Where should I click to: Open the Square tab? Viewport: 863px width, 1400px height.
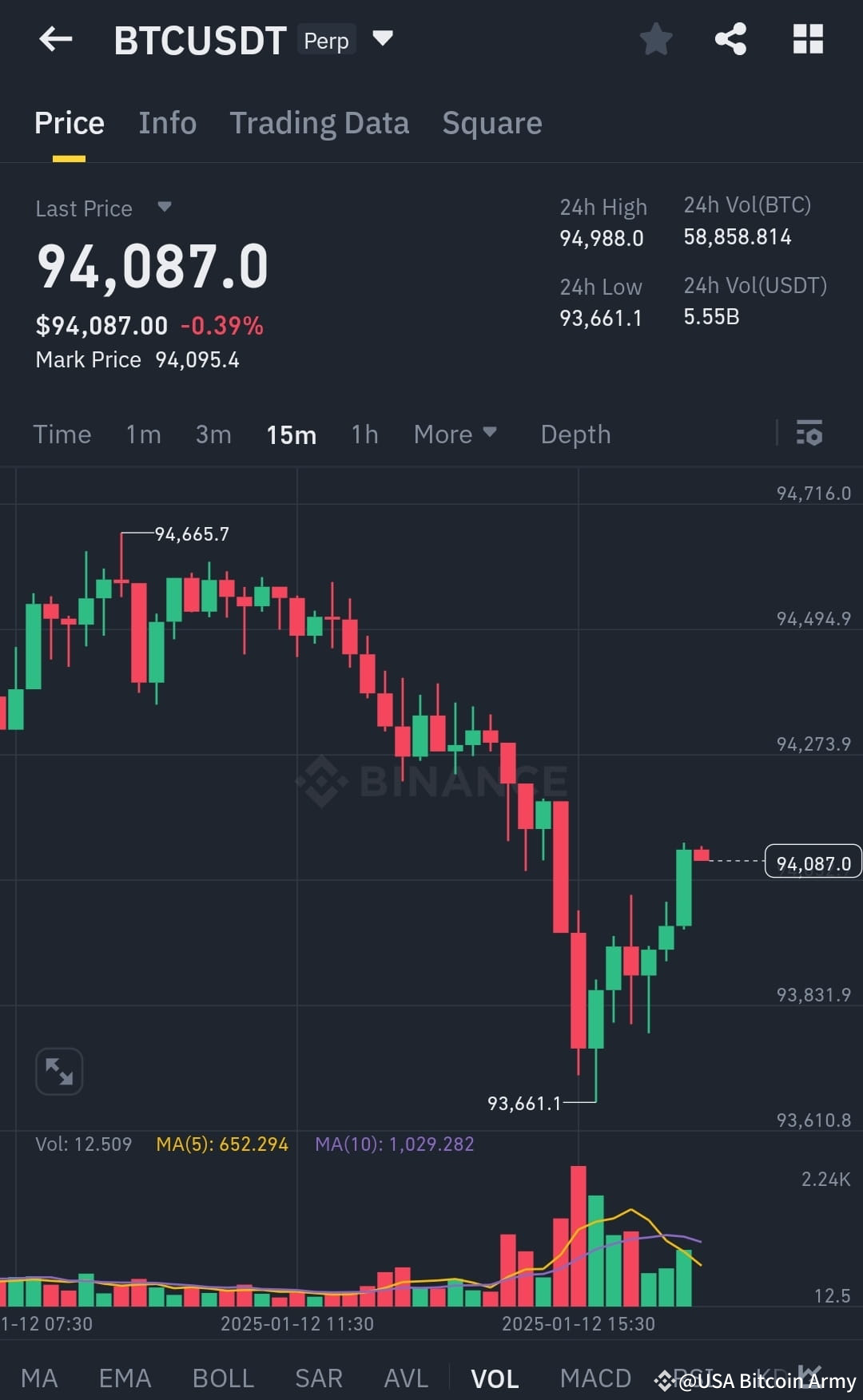pos(491,122)
